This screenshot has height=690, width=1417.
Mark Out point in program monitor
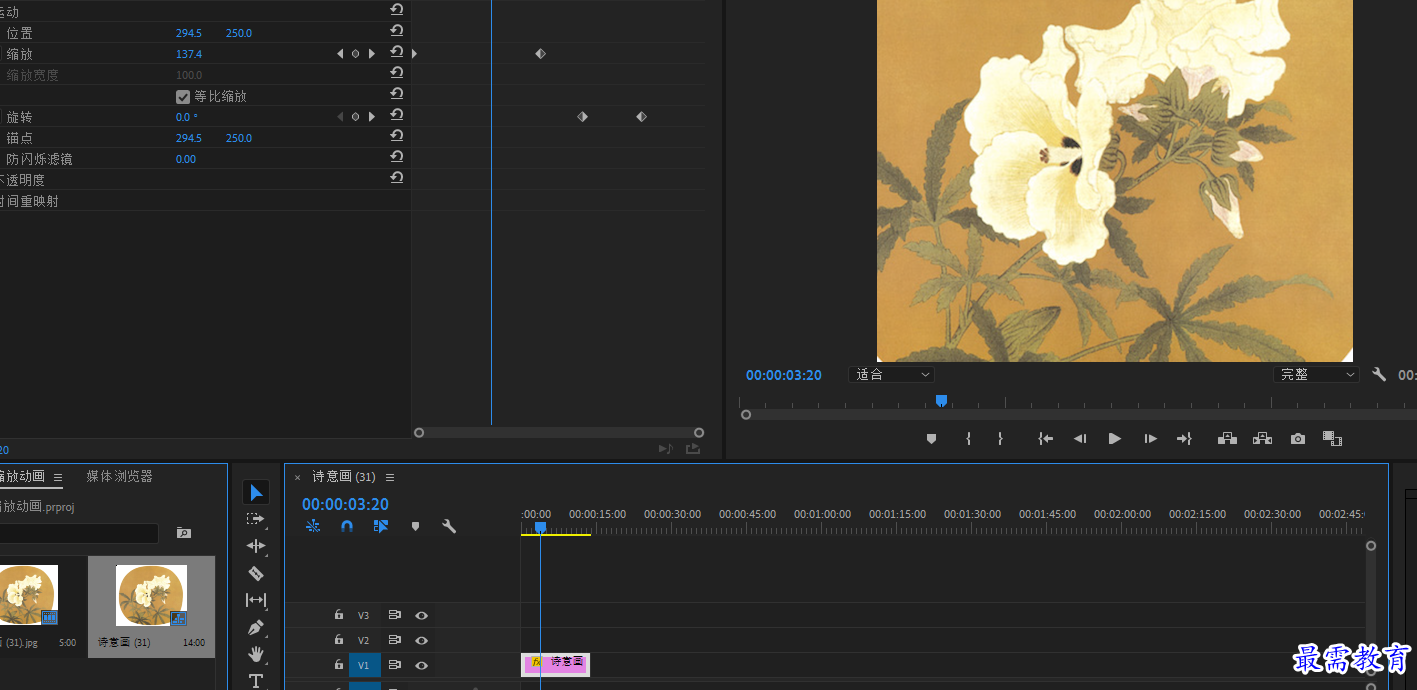(x=1000, y=438)
